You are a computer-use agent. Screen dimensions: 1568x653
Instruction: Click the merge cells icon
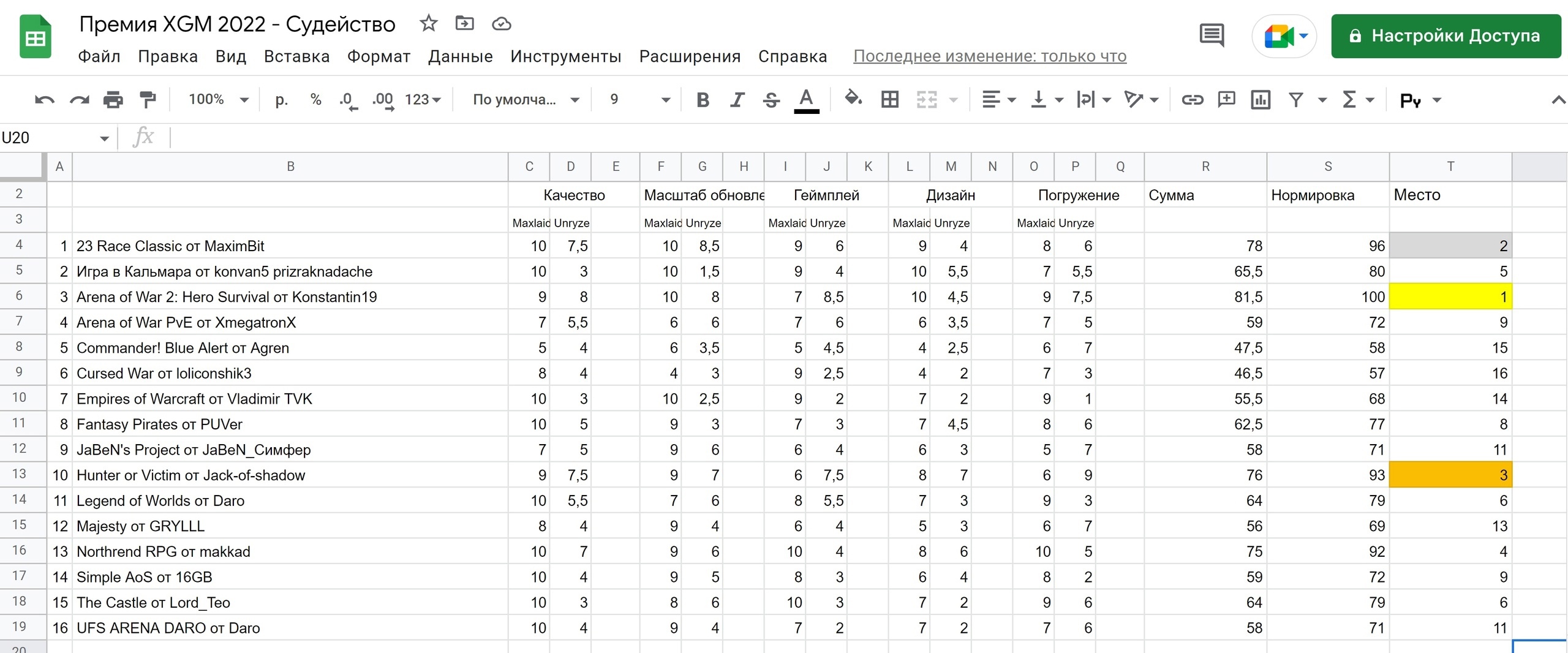pyautogui.click(x=927, y=100)
